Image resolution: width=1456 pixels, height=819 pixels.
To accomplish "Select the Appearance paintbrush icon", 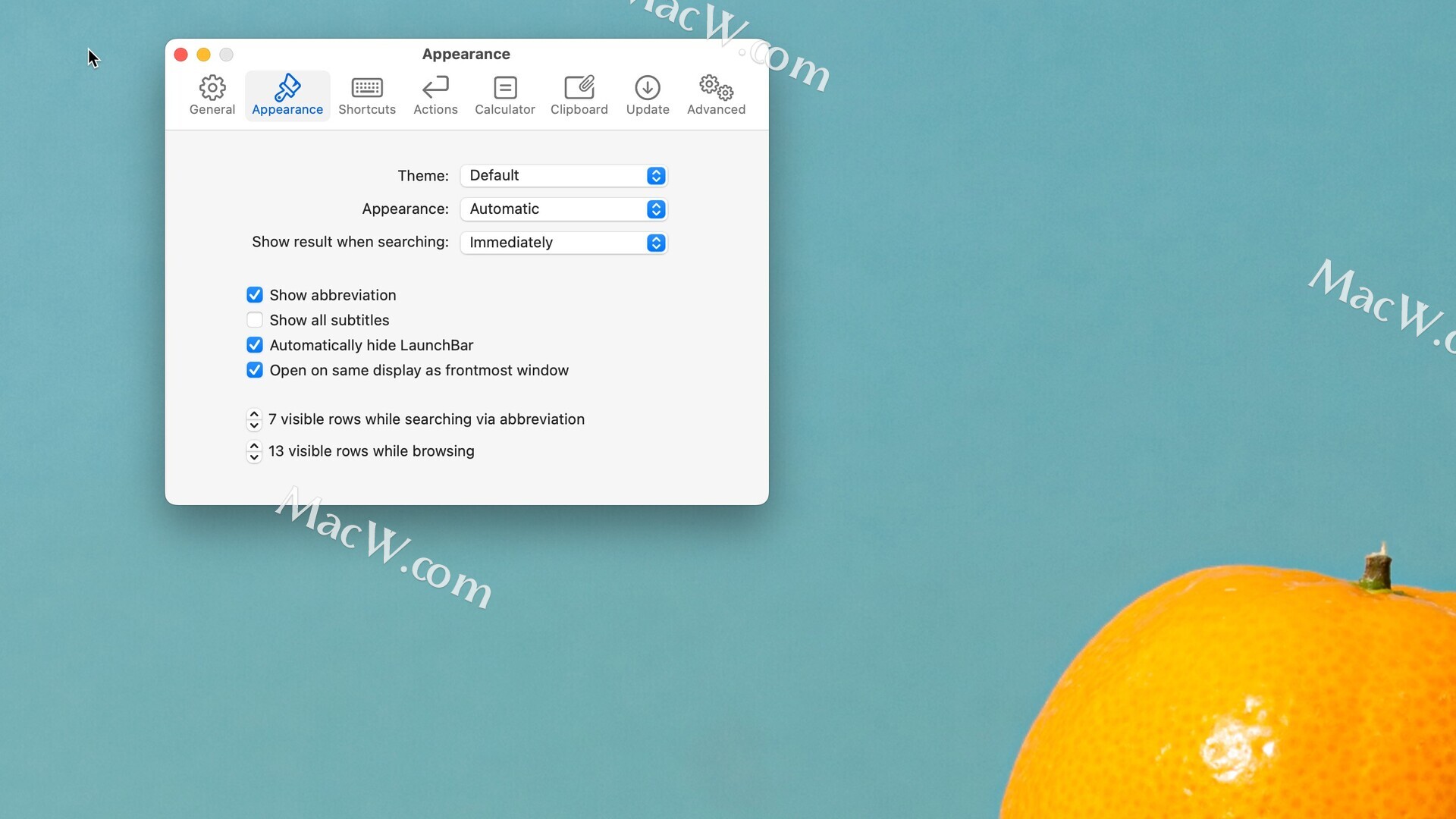I will pos(287,88).
